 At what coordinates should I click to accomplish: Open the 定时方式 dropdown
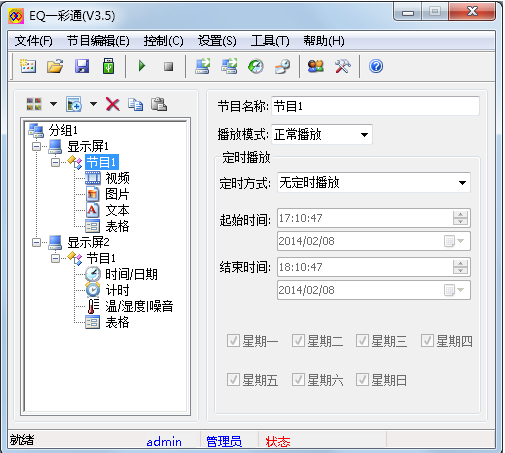[374, 182]
